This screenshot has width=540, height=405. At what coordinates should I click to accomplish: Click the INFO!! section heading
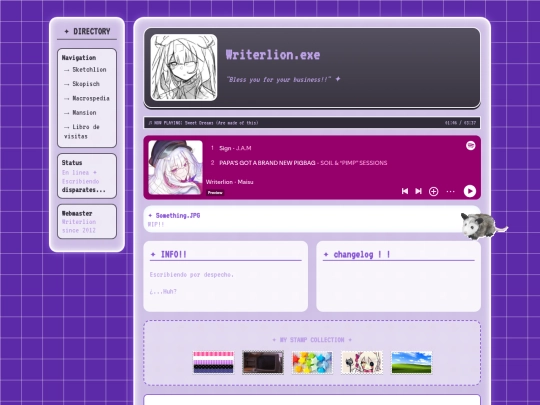pos(168,255)
